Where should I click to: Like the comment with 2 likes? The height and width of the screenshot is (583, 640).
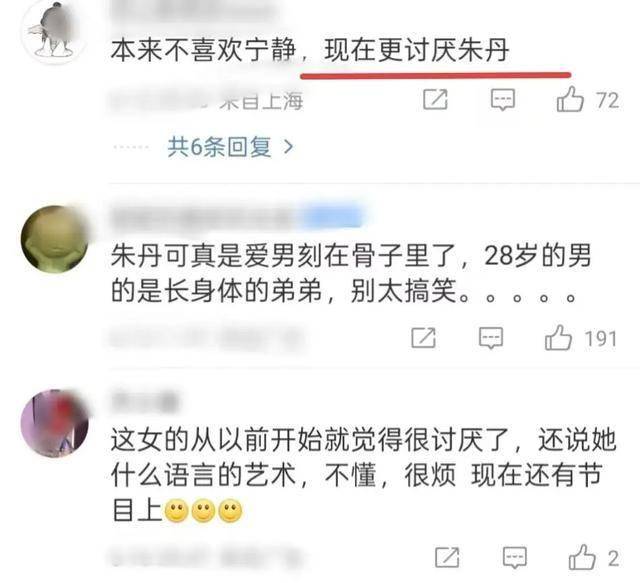[x=582, y=557]
